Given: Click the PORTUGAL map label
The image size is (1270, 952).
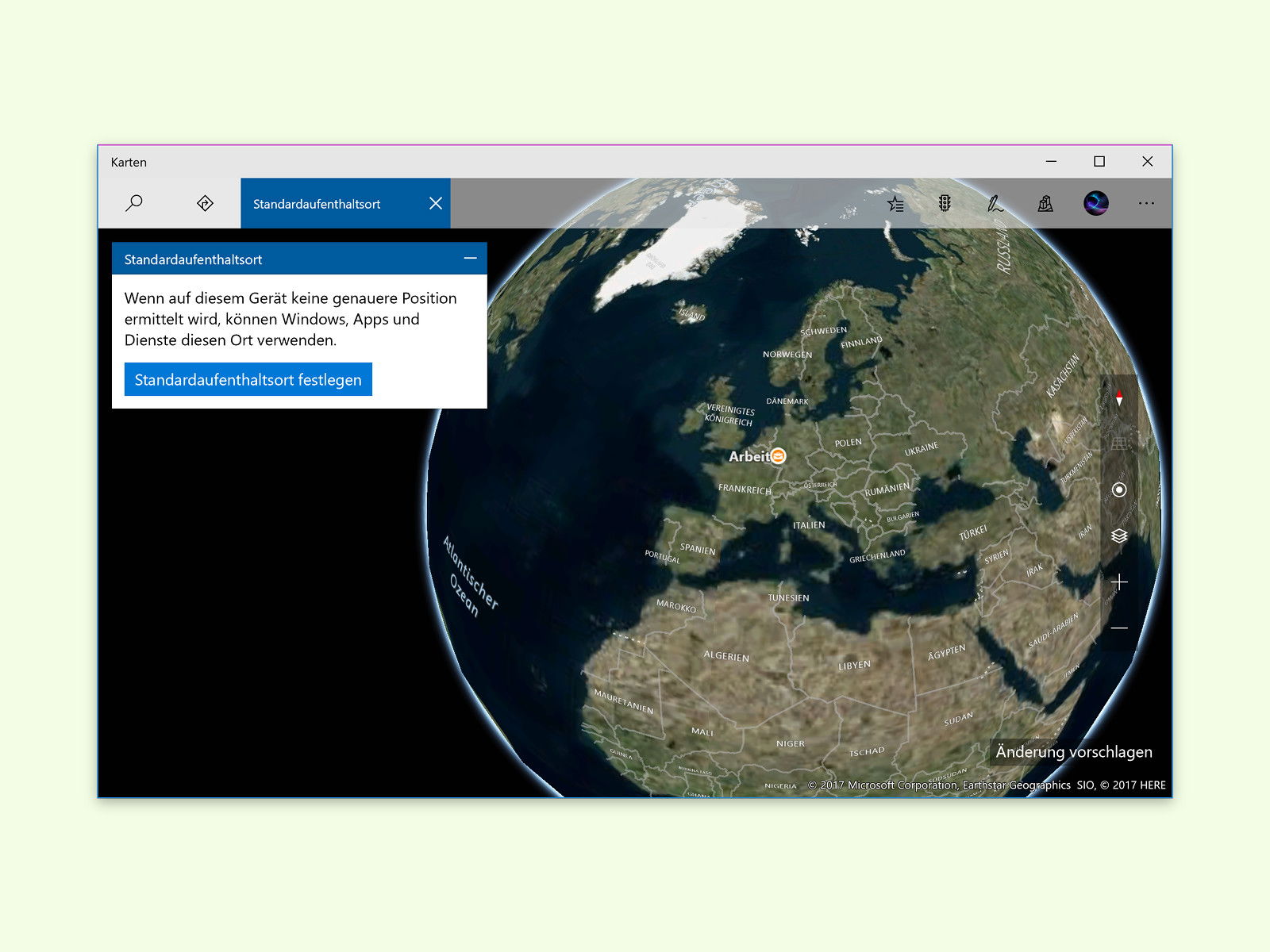Looking at the screenshot, I should coord(662,556).
